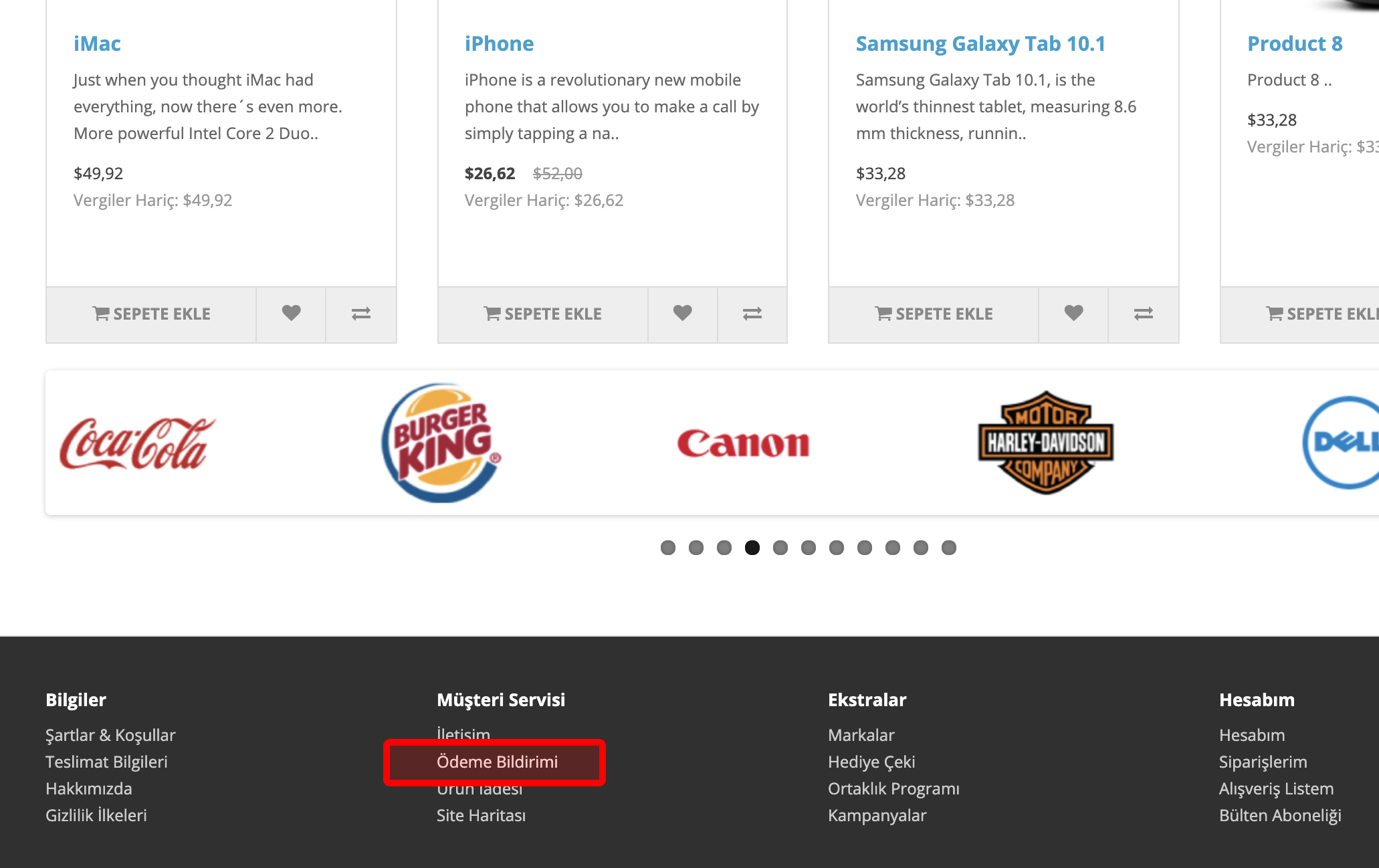Open Siparişlerim in Hesabım footer section

[1263, 762]
